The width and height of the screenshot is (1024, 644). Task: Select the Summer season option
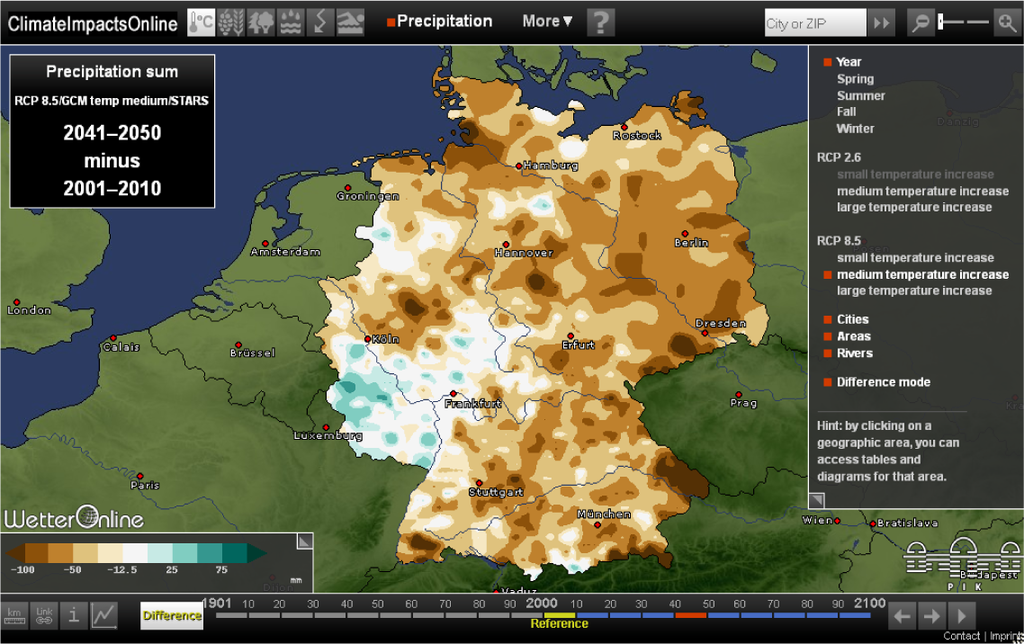point(860,96)
